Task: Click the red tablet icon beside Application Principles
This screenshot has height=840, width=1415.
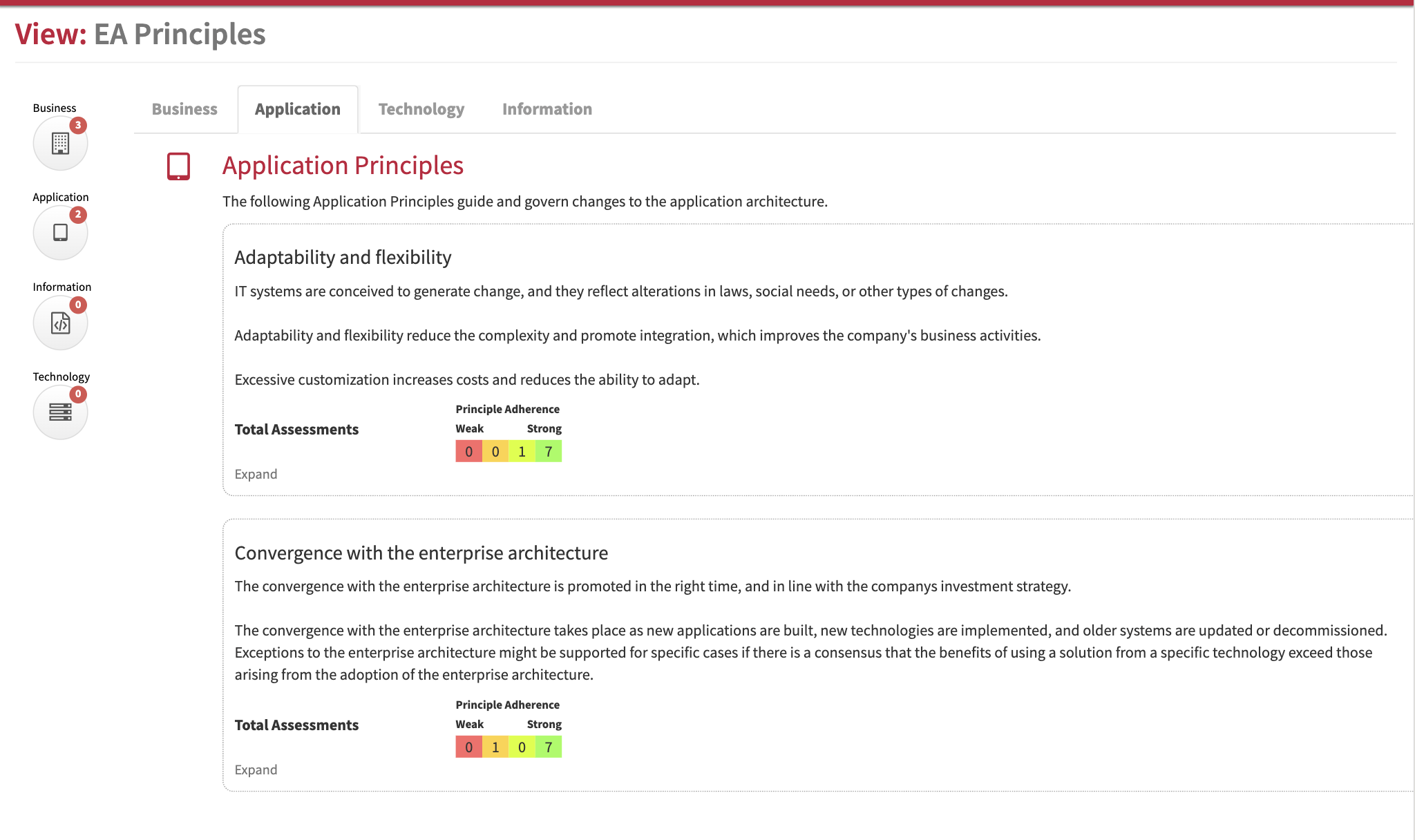Action: [178, 166]
